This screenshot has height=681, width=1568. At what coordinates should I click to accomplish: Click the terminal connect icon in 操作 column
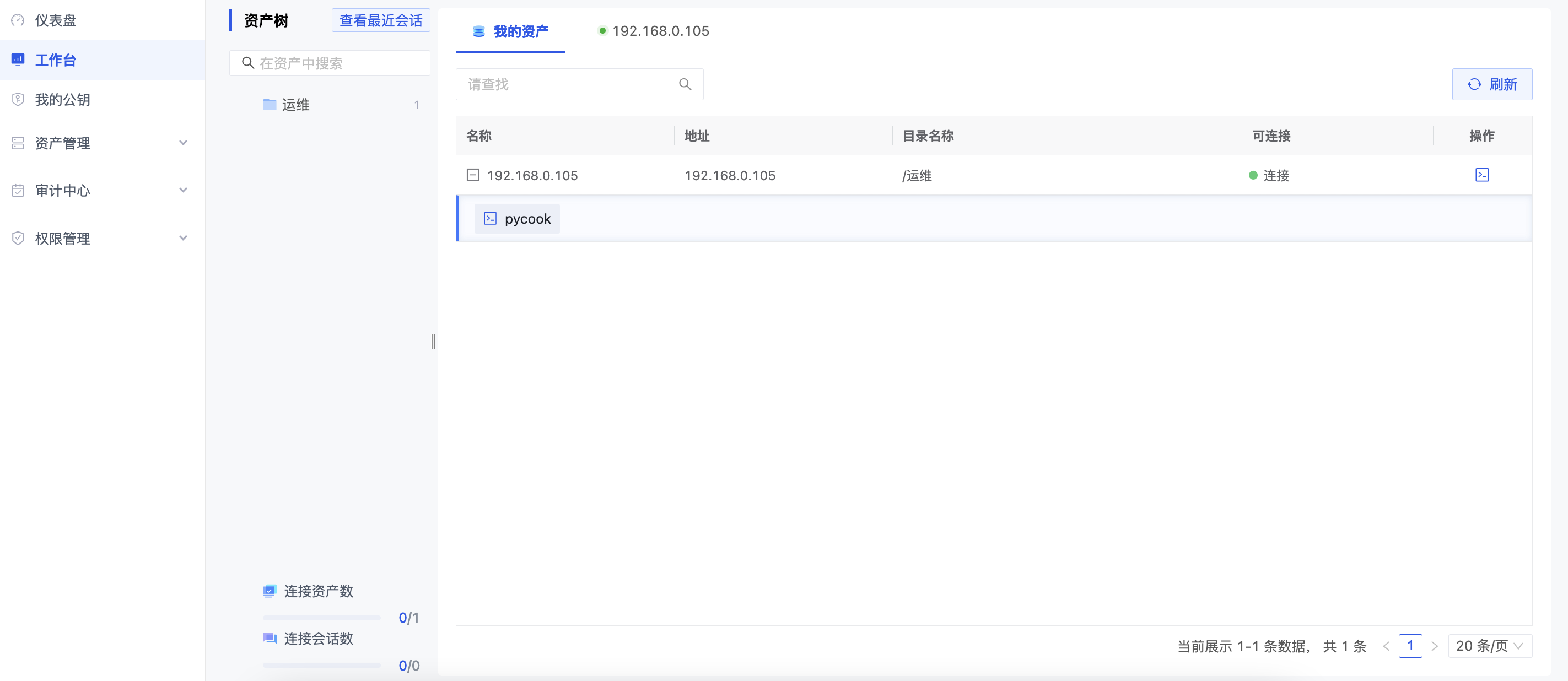coord(1481,175)
